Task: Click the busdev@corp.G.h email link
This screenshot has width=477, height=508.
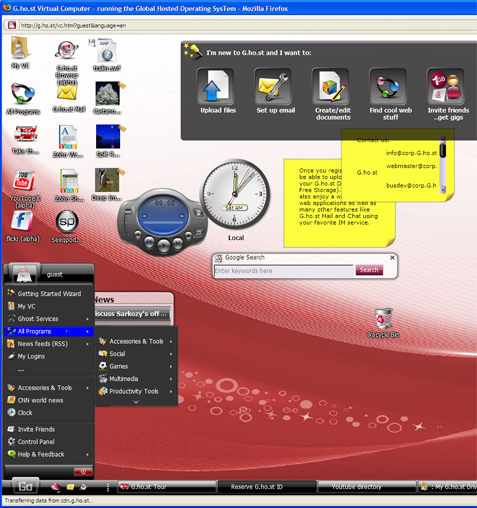Action: (x=411, y=185)
